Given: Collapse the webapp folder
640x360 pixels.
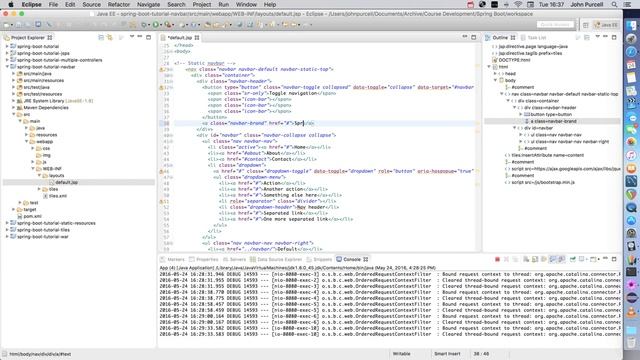Looking at the screenshot, I should (27, 142).
